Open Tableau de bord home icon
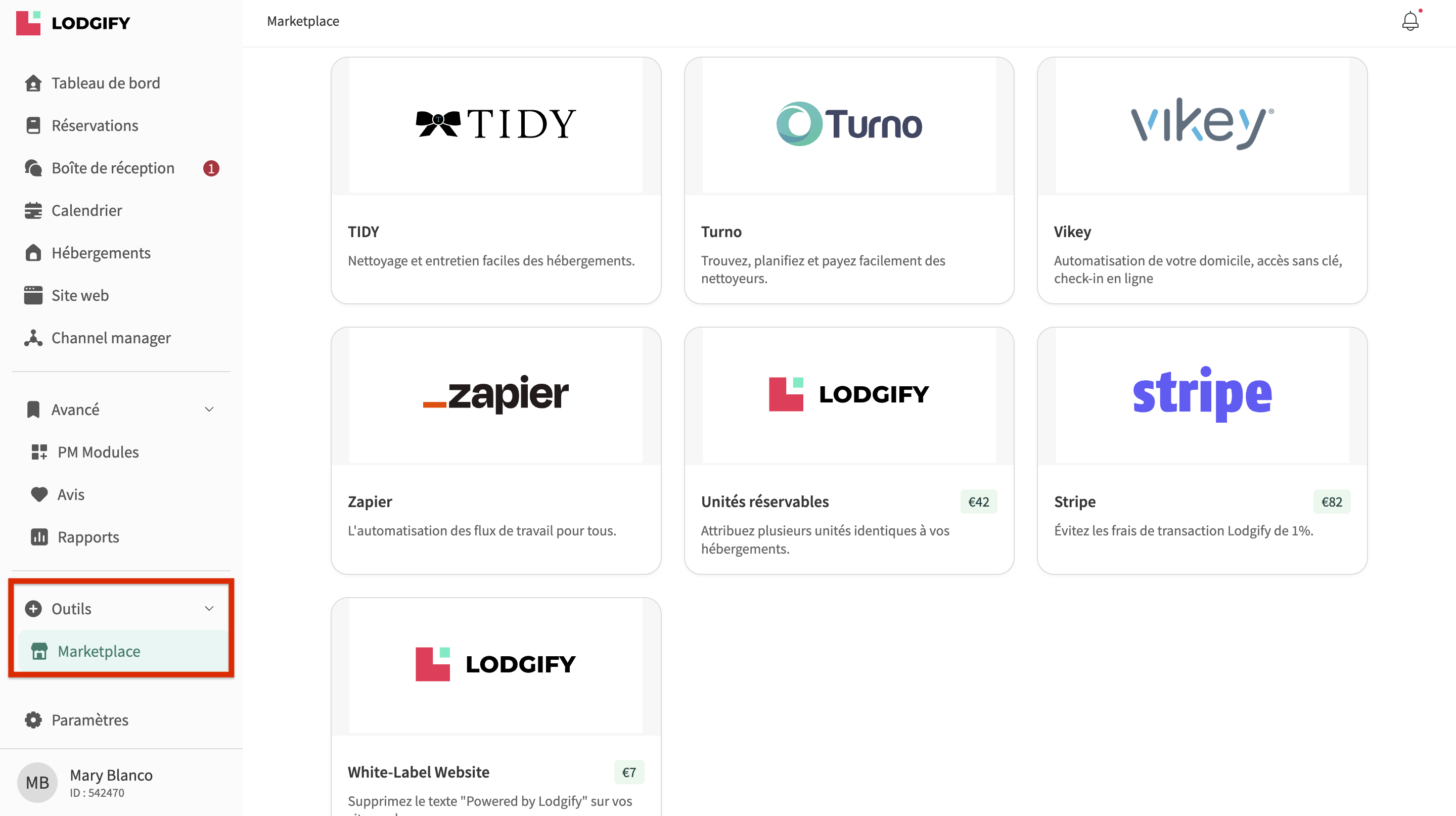Screen dimensions: 1456x816 click(x=33, y=83)
